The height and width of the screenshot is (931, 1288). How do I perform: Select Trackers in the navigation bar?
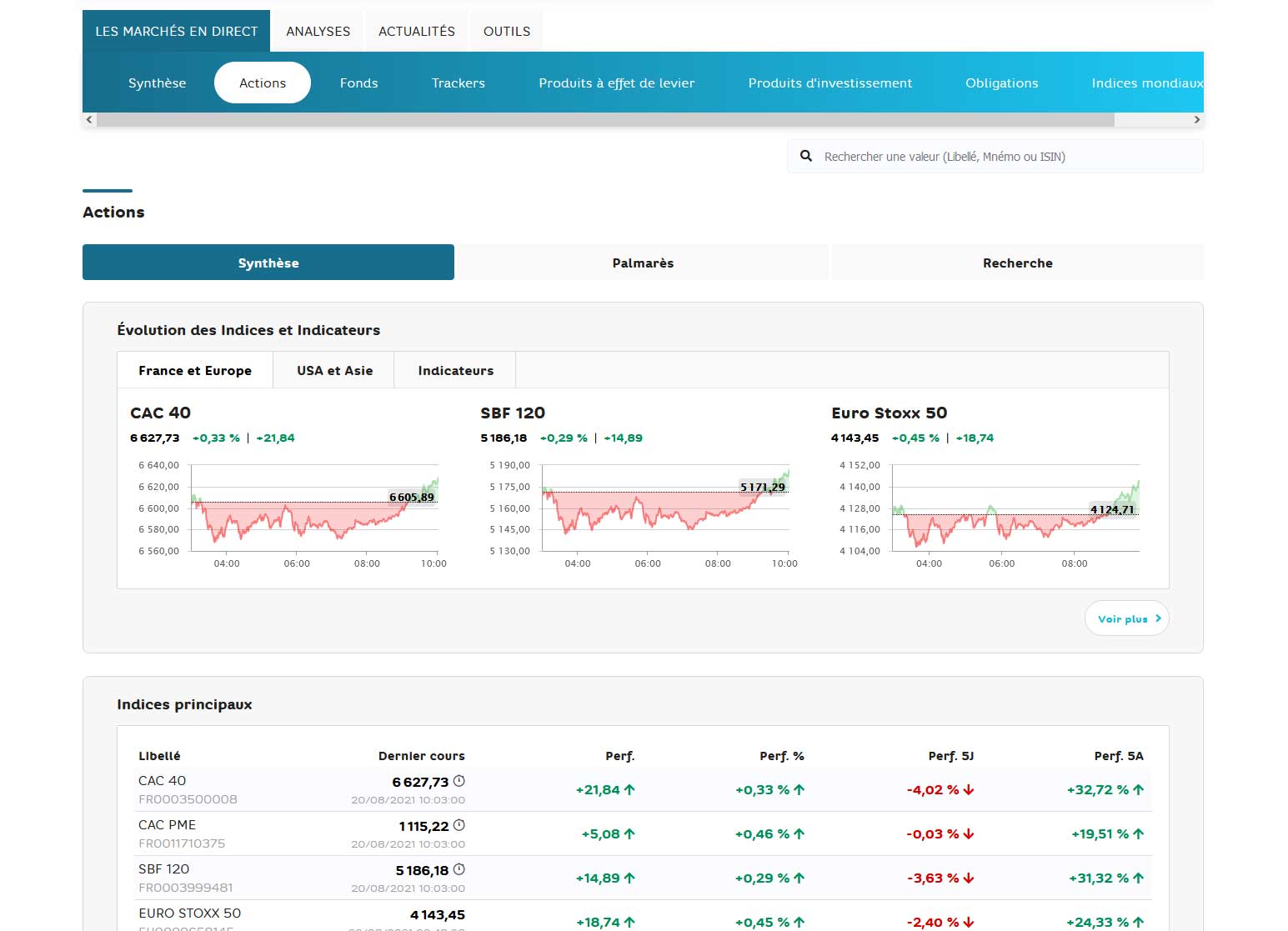click(458, 83)
